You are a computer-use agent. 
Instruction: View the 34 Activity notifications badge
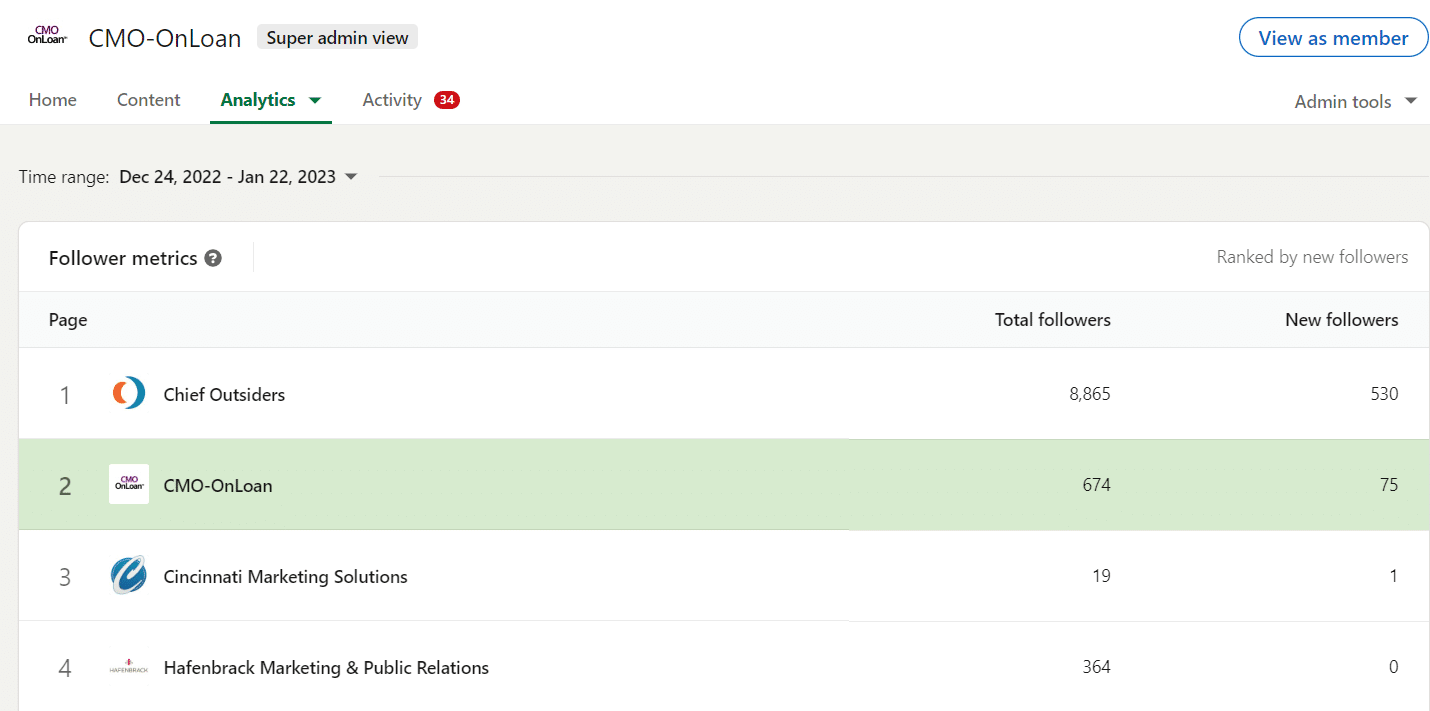pos(447,100)
